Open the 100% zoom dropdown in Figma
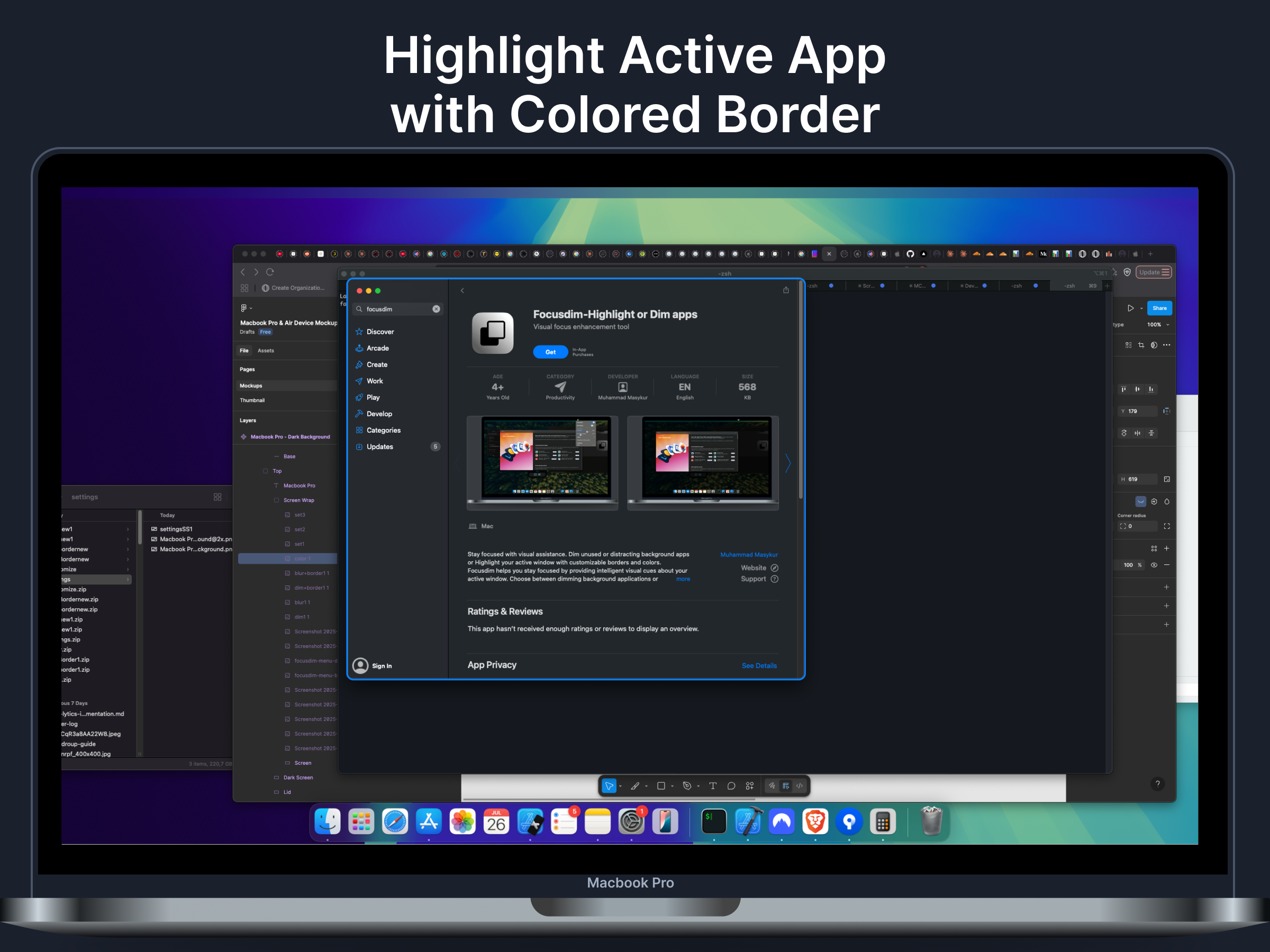This screenshot has height=952, width=1270. point(1158,324)
